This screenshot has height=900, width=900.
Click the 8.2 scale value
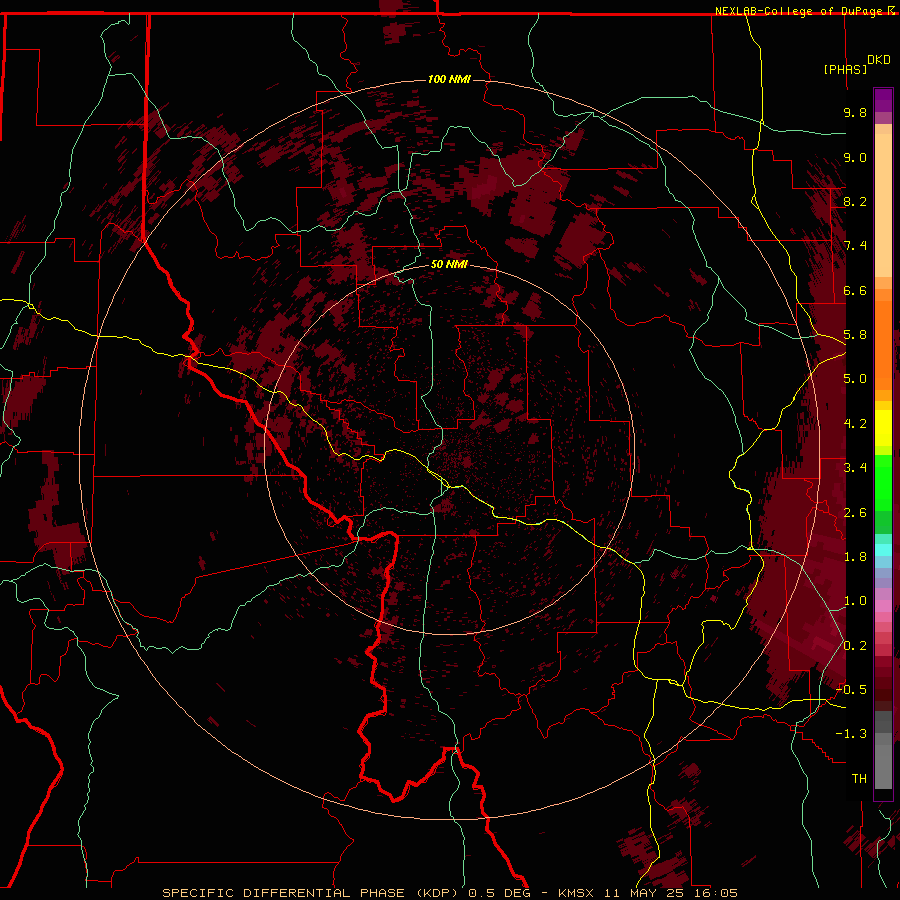[855, 201]
